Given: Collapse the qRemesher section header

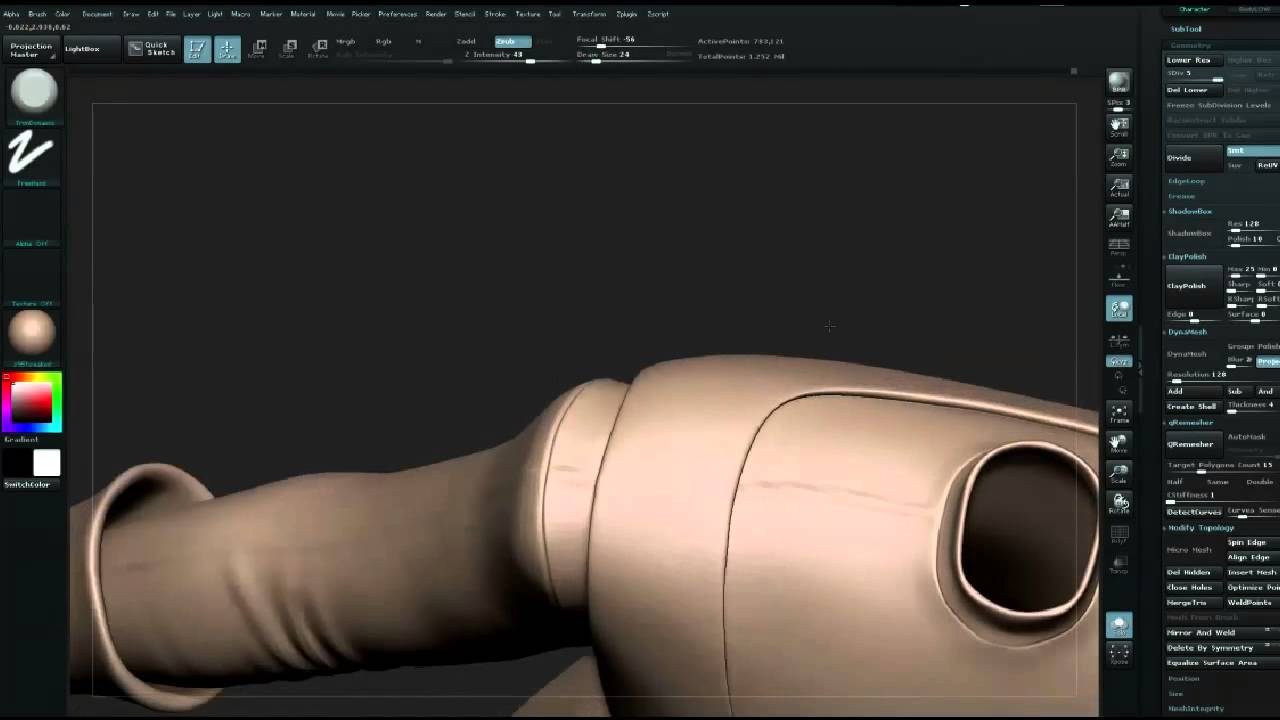Looking at the screenshot, I should (1190, 422).
